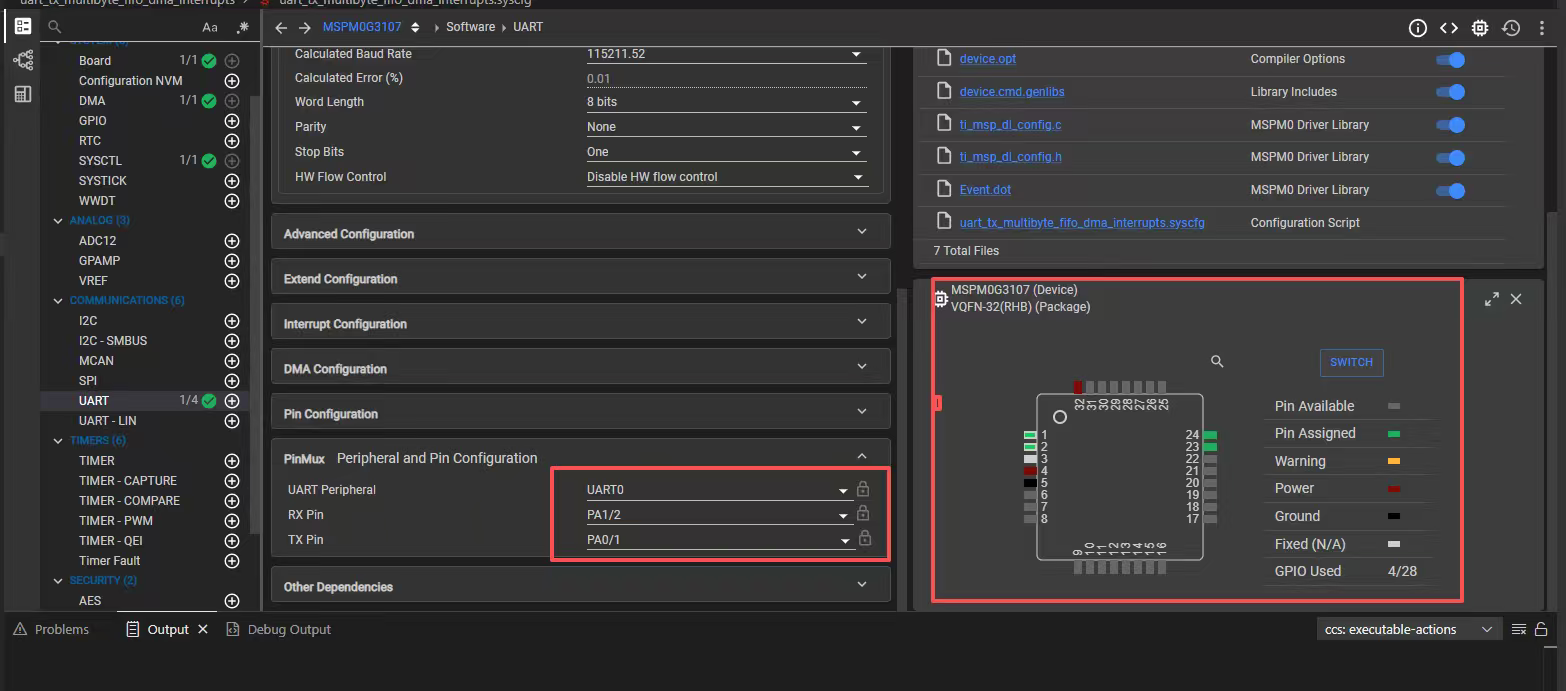Go forward with the right arrow
The image size is (1566, 691).
[x=304, y=27]
